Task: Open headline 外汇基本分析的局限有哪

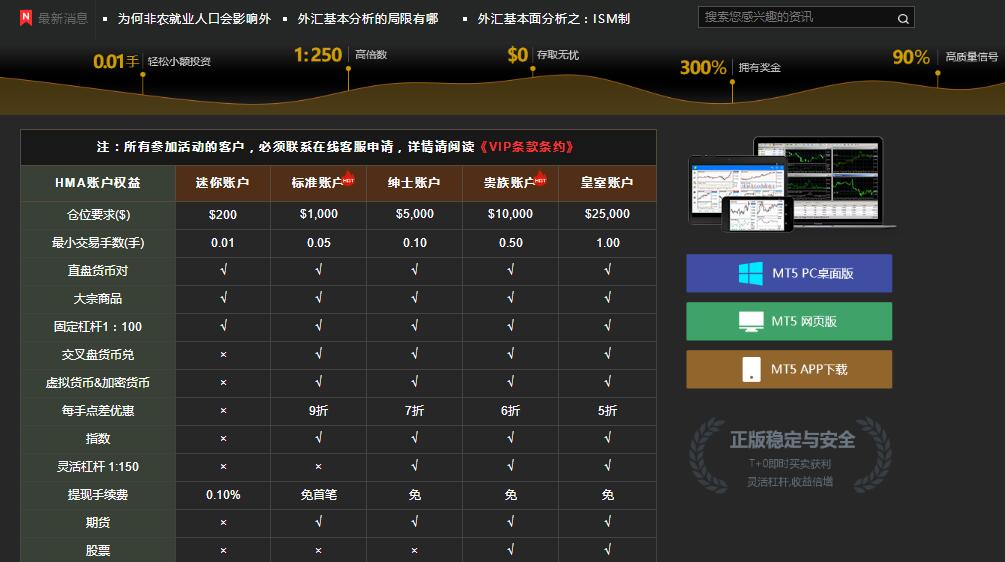Action: 368,19
